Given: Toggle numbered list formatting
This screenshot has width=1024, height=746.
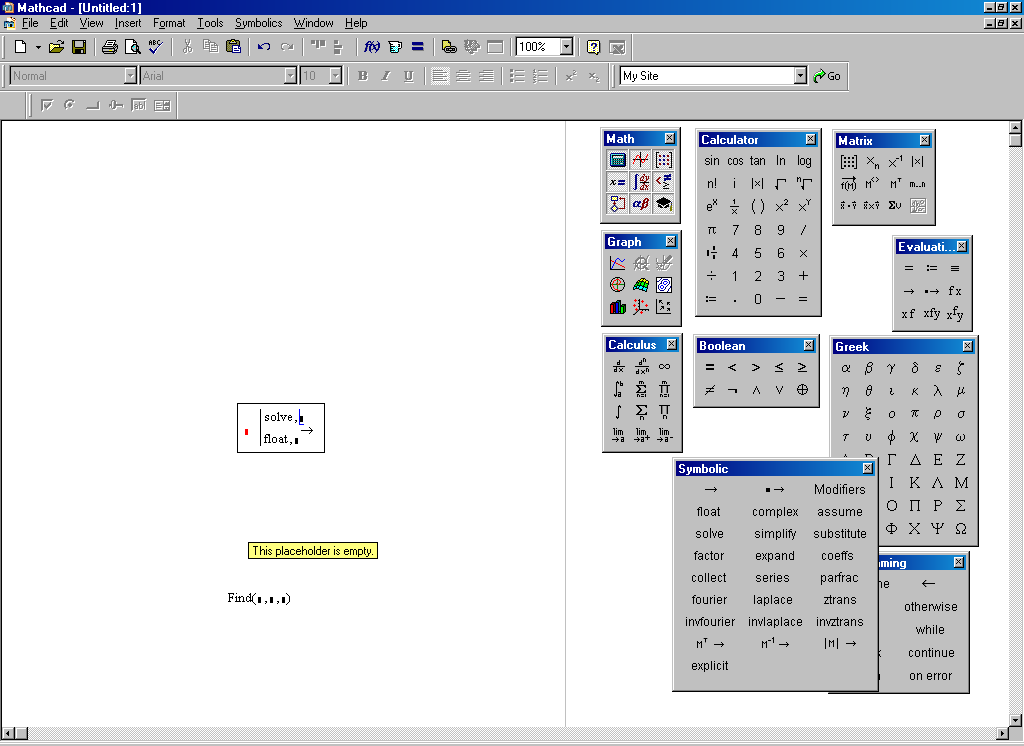Looking at the screenshot, I should click(x=540, y=76).
